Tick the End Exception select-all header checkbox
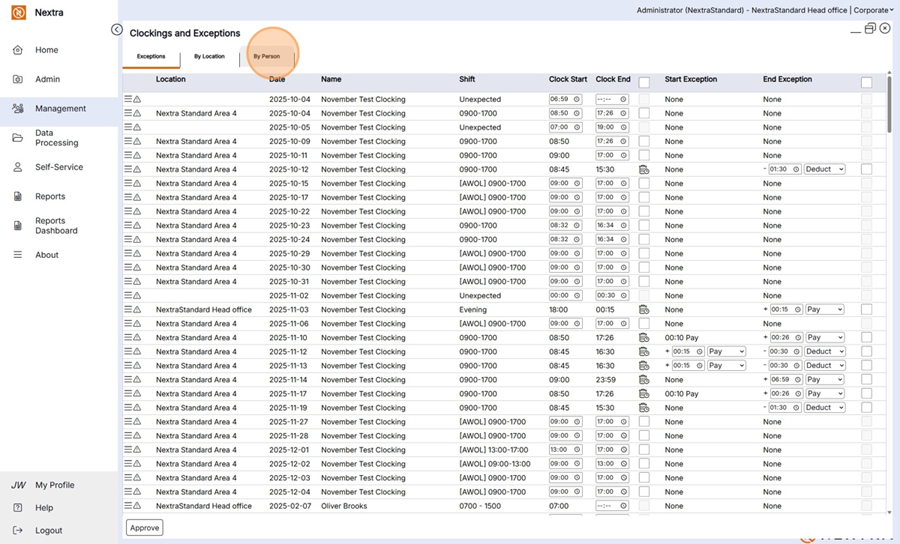Image resolution: width=900 pixels, height=544 pixels. [x=866, y=83]
